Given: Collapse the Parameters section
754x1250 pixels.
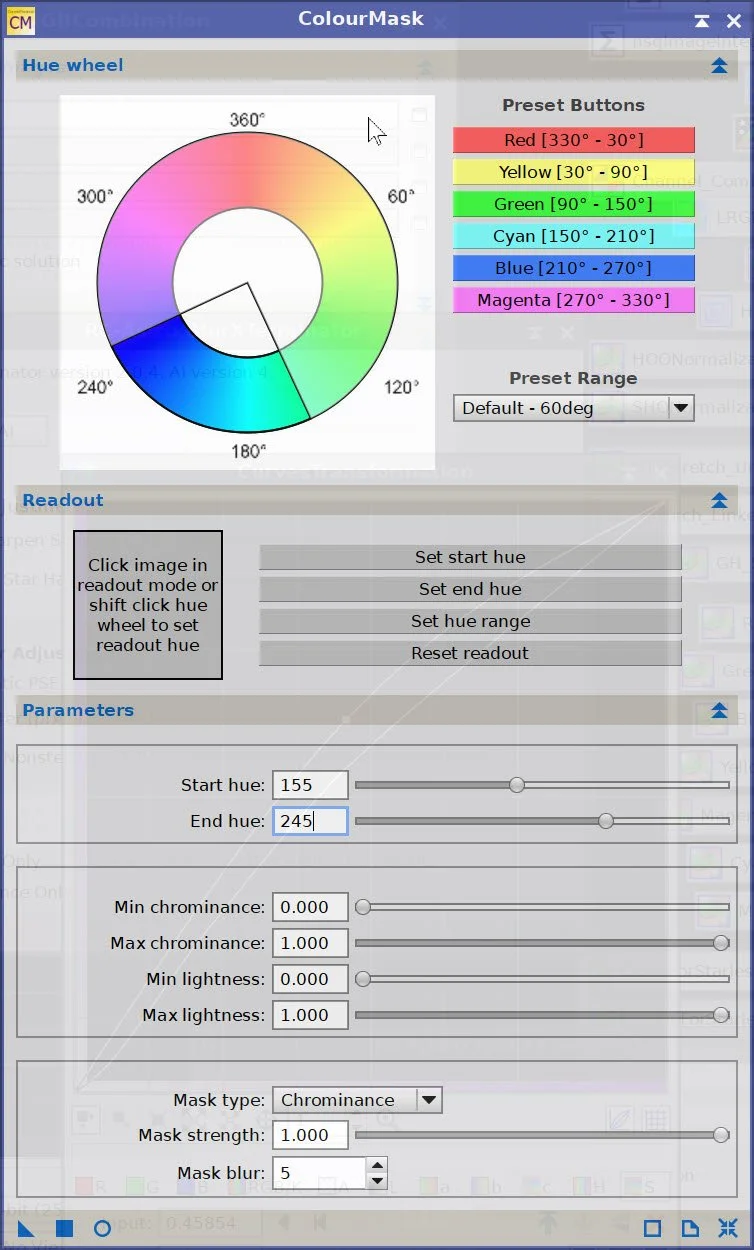Looking at the screenshot, I should tap(719, 711).
